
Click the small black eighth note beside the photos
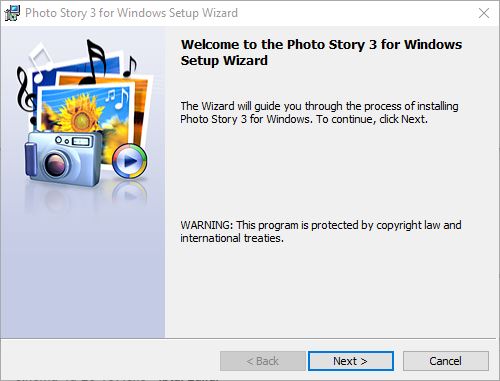[x=130, y=67]
